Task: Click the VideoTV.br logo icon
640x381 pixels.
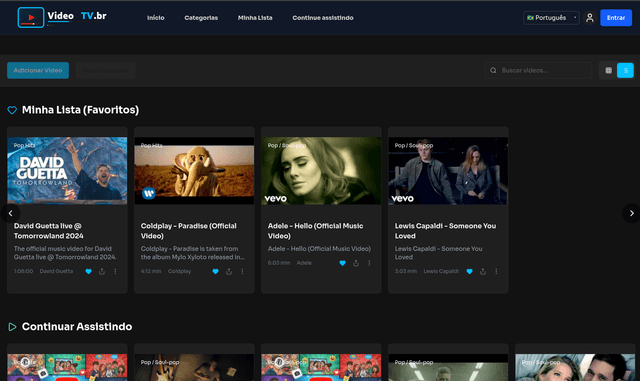Action: tap(31, 18)
